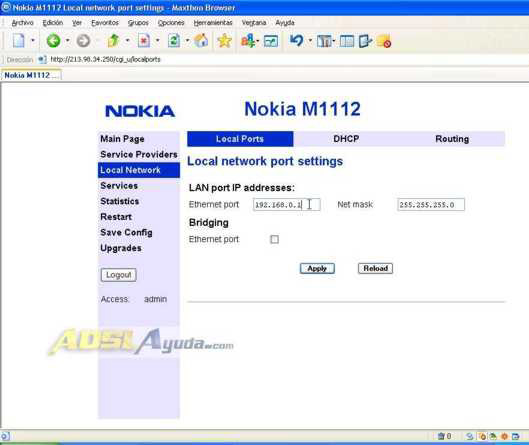The width and height of the screenshot is (529, 445).
Task: Expand the Undo dropdown arrow
Action: click(x=310, y=41)
